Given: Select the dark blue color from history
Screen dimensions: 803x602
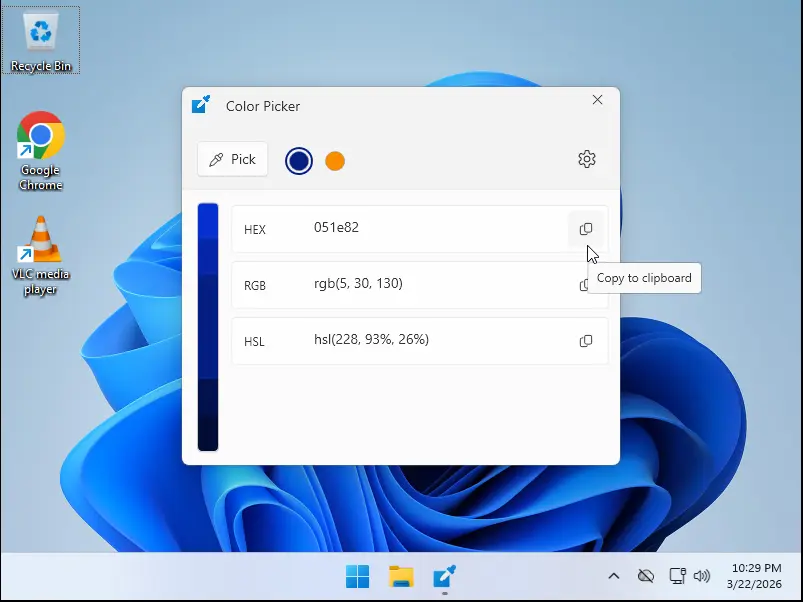Looking at the screenshot, I should 298,160.
